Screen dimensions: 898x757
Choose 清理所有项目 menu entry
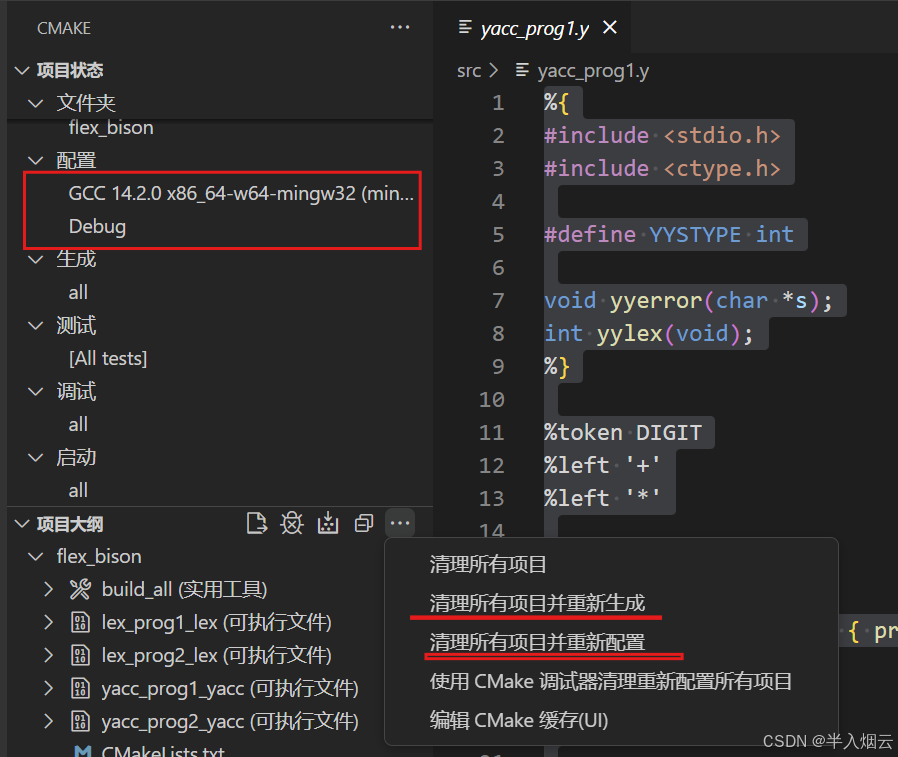488,565
